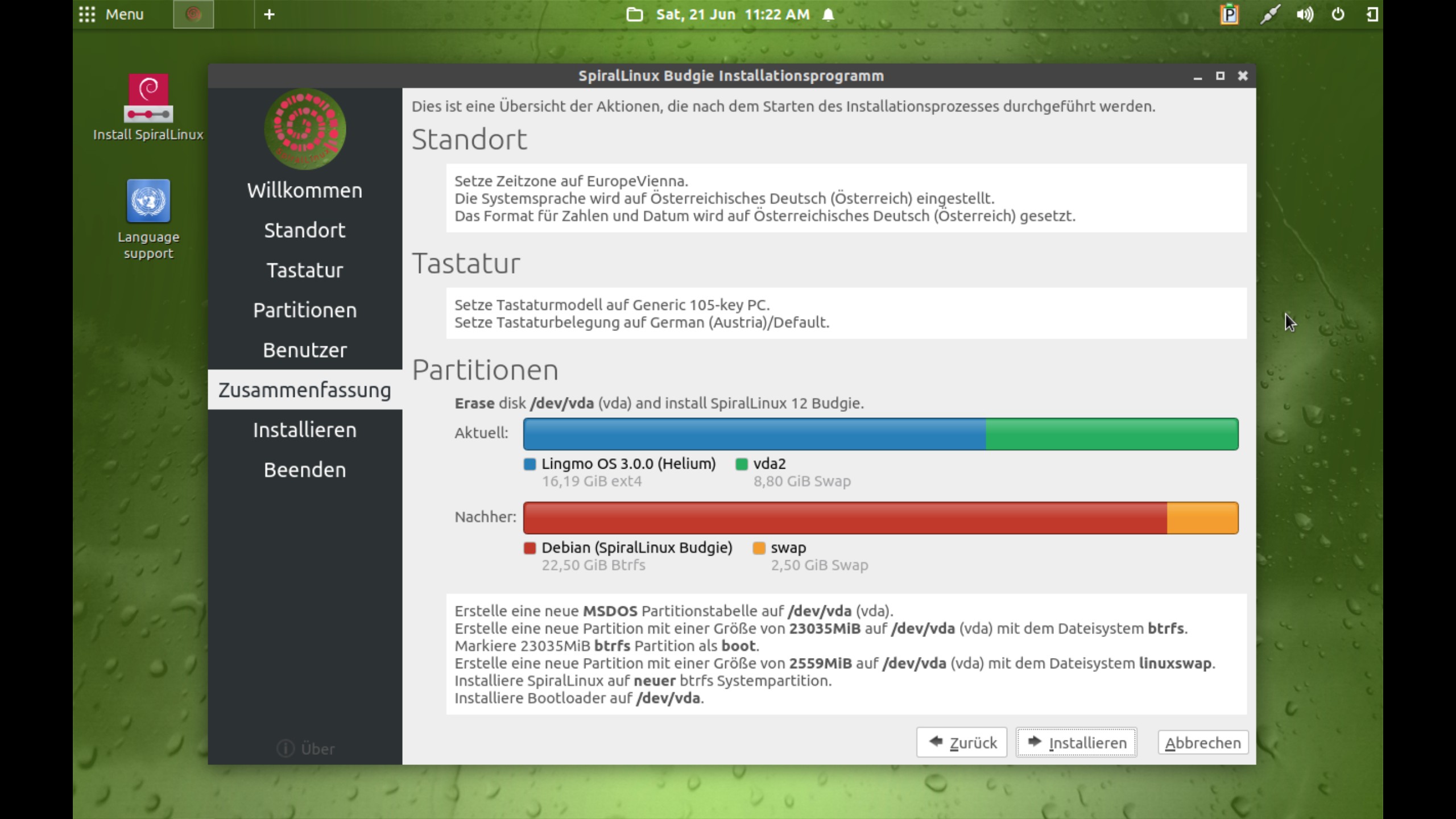Viewport: 1456px width, 819px height.
Task: Click the green vda2 legend swatch
Action: click(741, 464)
